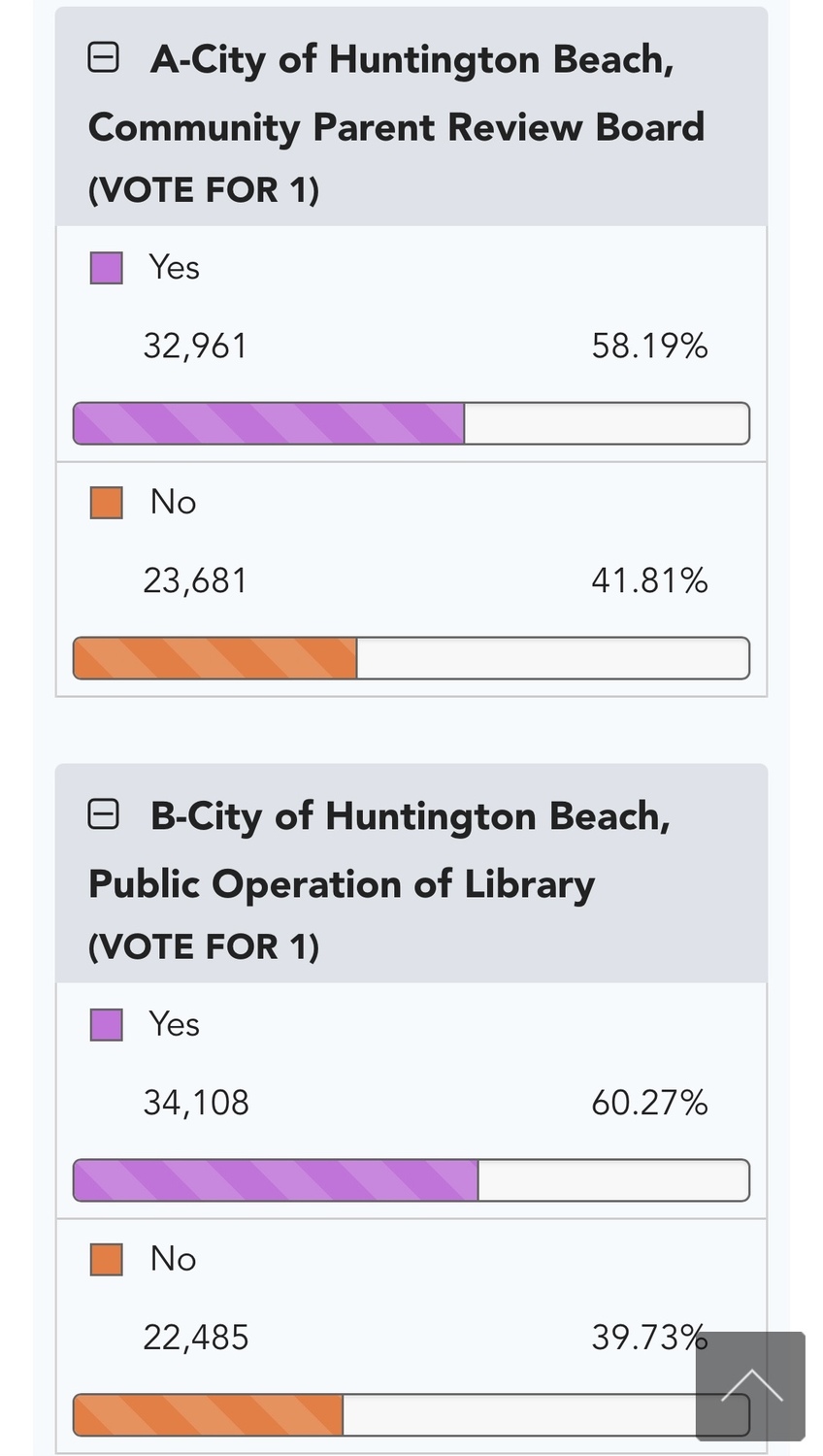The height and width of the screenshot is (1456, 823).
Task: Click Measure A No progress bar
Action: pos(411,658)
